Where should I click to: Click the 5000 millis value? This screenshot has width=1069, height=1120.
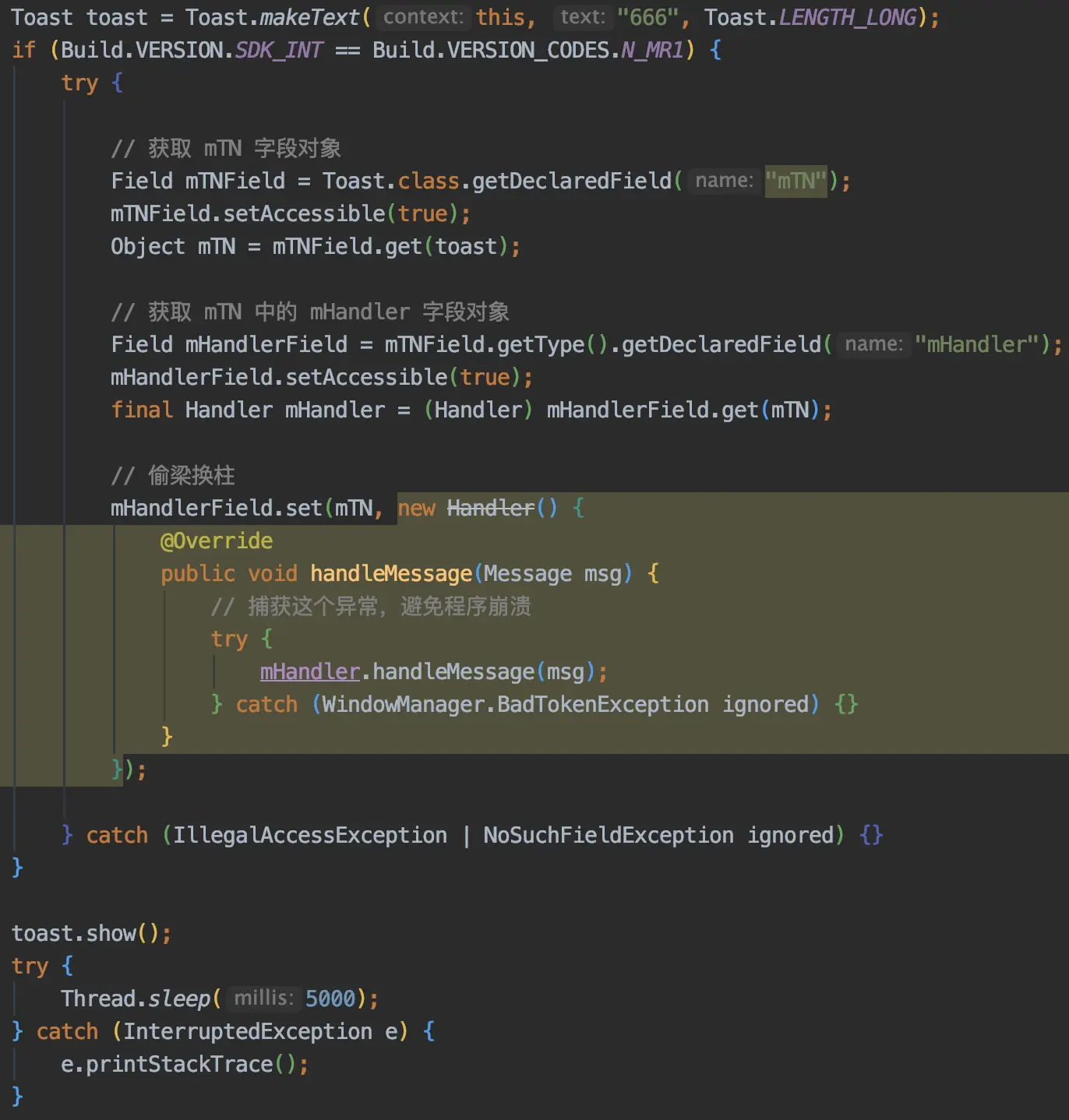330,998
